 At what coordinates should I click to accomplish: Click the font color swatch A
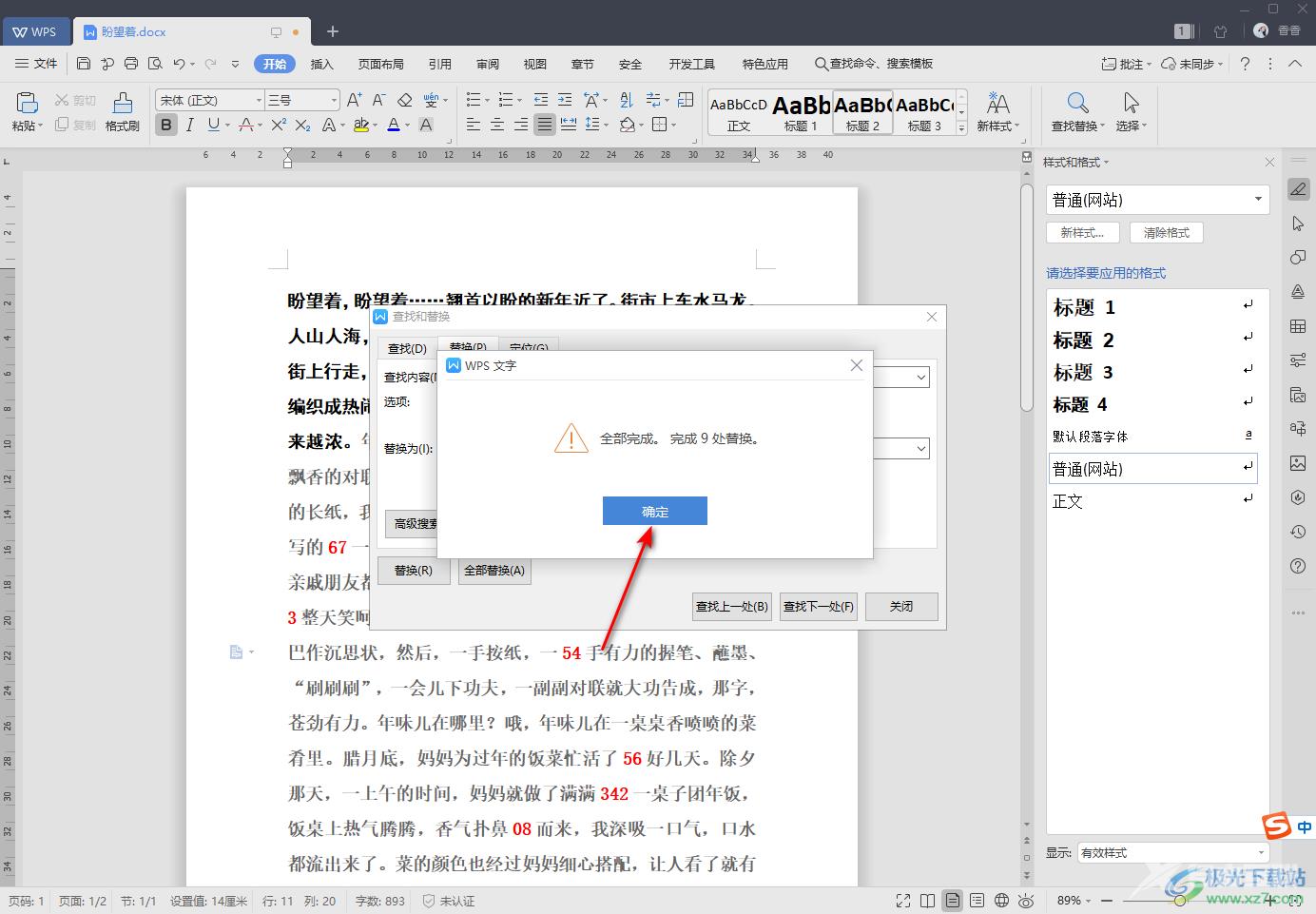click(394, 125)
